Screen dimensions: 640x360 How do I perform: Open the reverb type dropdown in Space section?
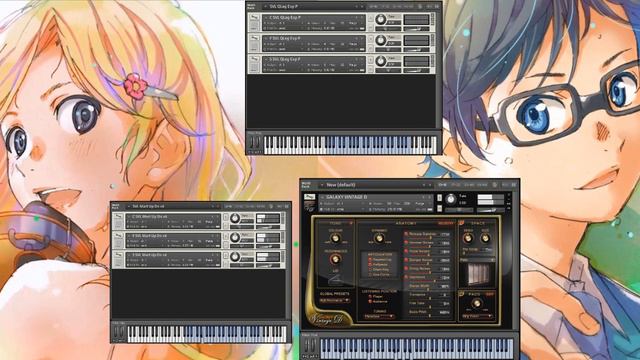click(477, 260)
